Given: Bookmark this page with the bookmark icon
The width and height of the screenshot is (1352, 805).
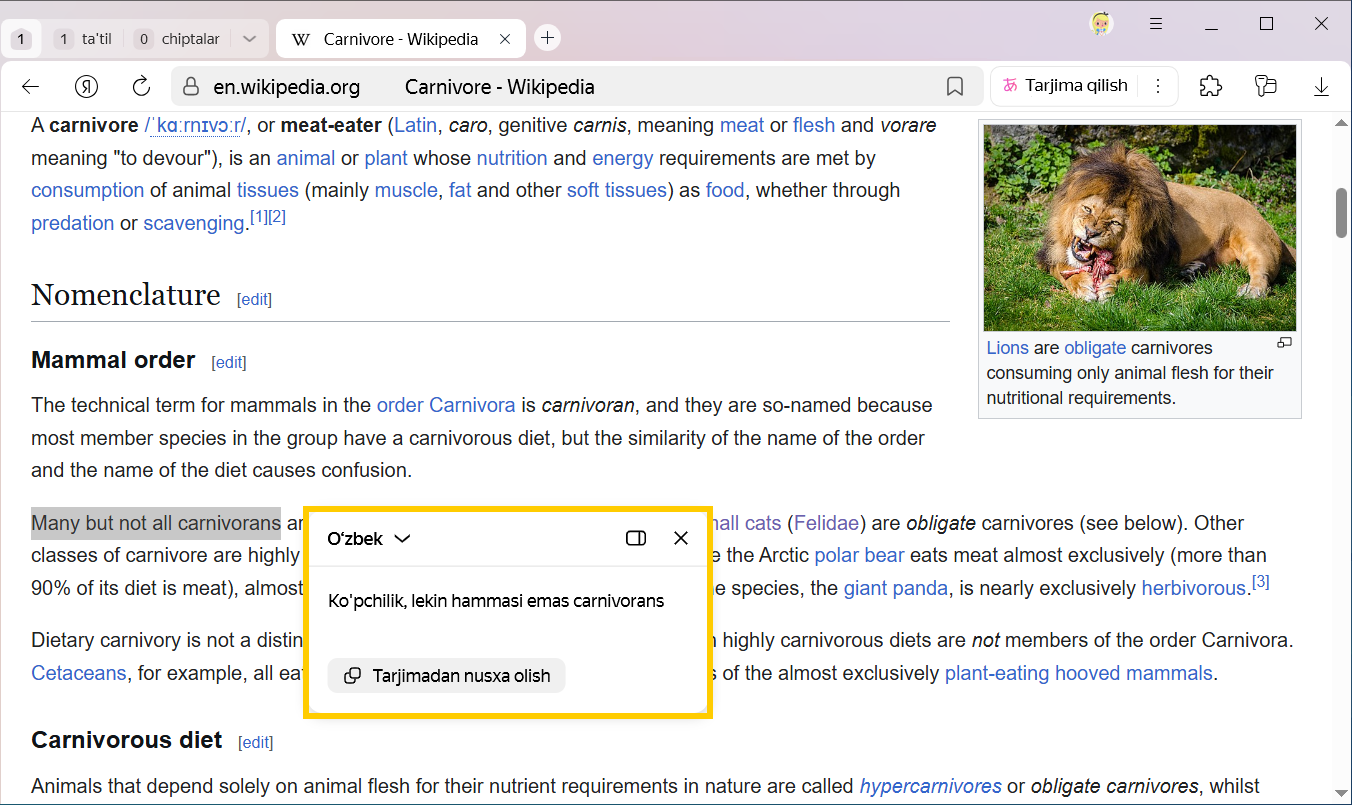Looking at the screenshot, I should (954, 87).
